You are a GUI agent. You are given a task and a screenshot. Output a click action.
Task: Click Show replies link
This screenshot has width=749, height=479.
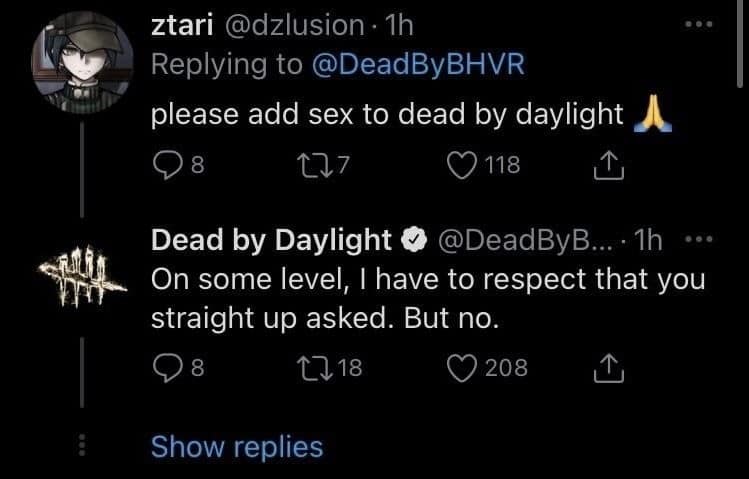237,447
